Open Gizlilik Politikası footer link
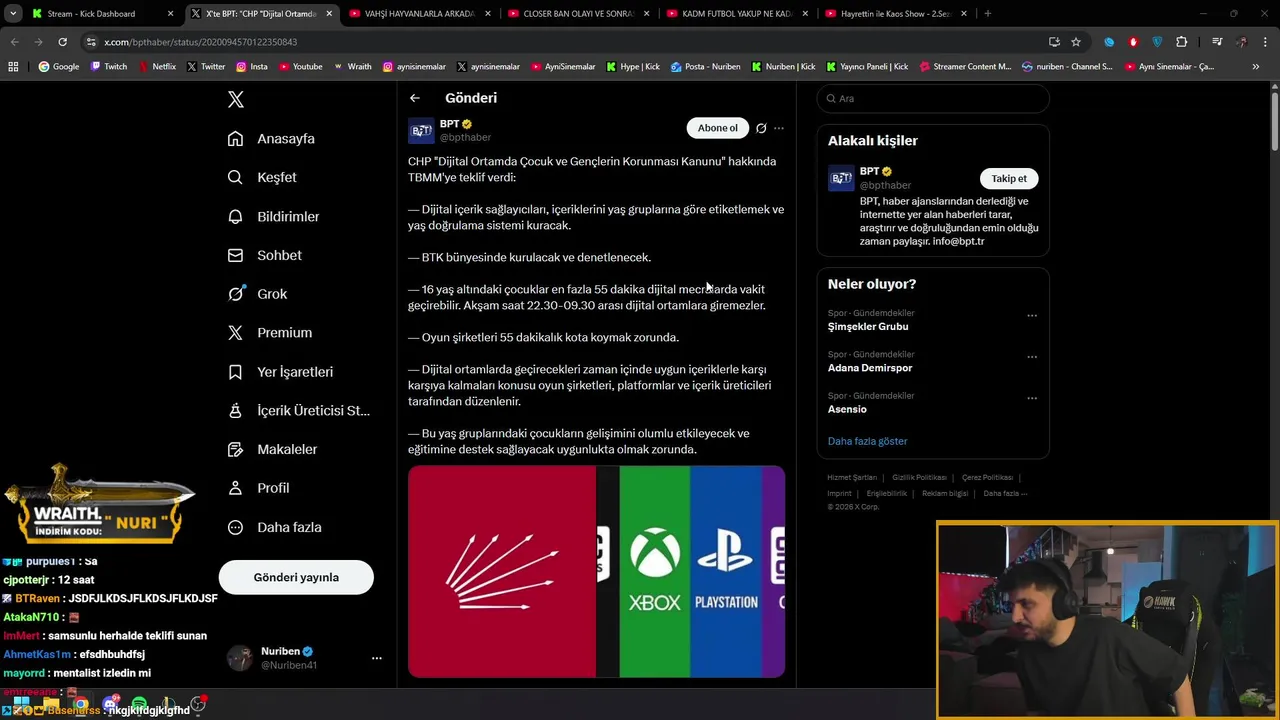The height and width of the screenshot is (720, 1280). point(919,478)
